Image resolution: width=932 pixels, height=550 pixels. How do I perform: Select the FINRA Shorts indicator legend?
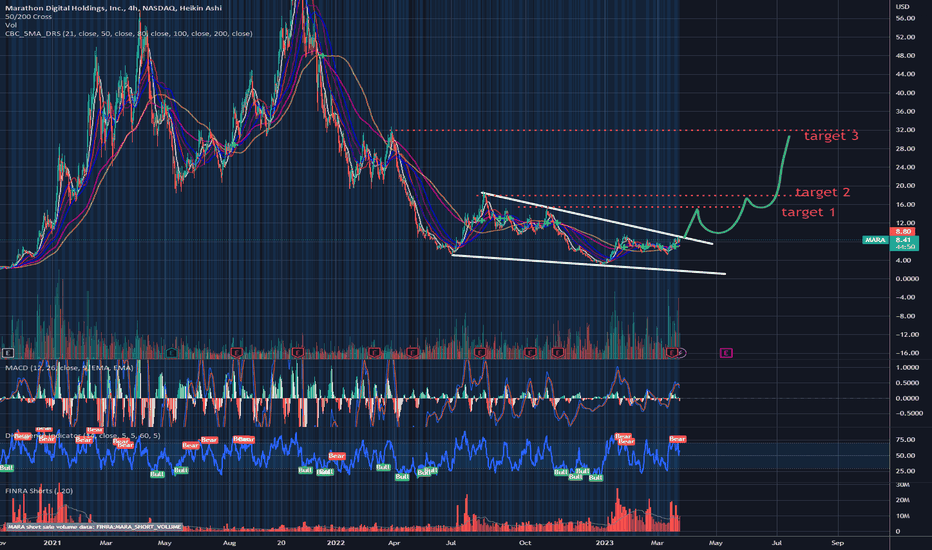click(x=39, y=491)
